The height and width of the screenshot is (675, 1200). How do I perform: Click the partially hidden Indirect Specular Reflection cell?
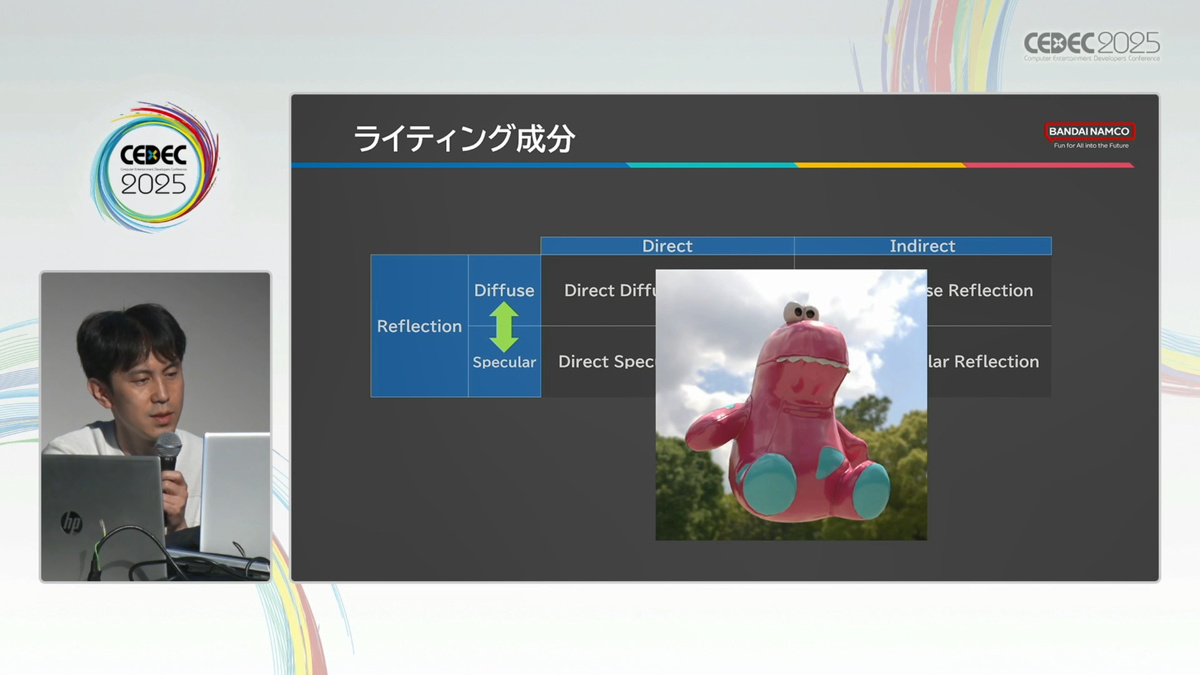click(988, 361)
